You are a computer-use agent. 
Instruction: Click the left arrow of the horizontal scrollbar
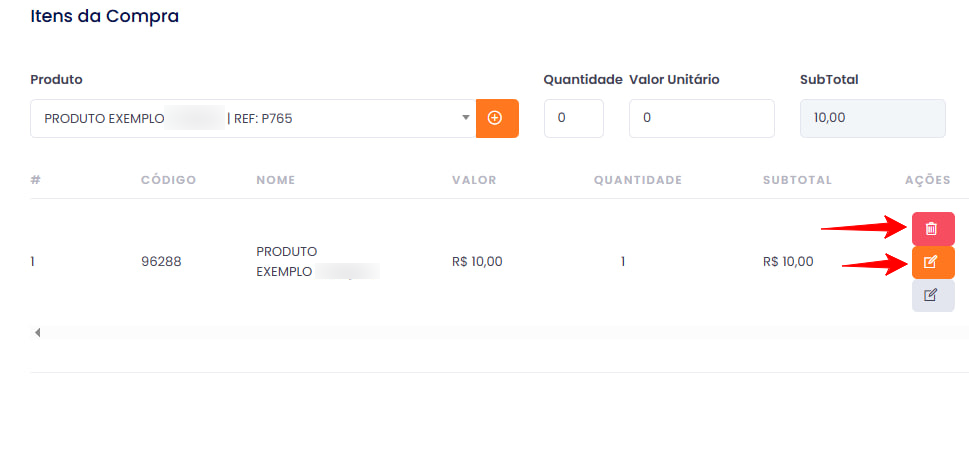(38, 333)
